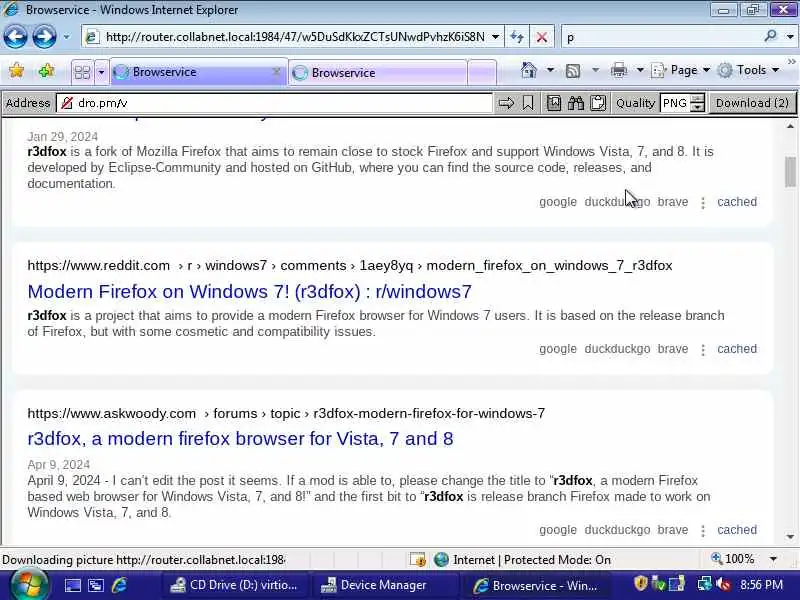This screenshot has width=800, height=600.
Task: Open the Page menu
Action: [x=680, y=70]
